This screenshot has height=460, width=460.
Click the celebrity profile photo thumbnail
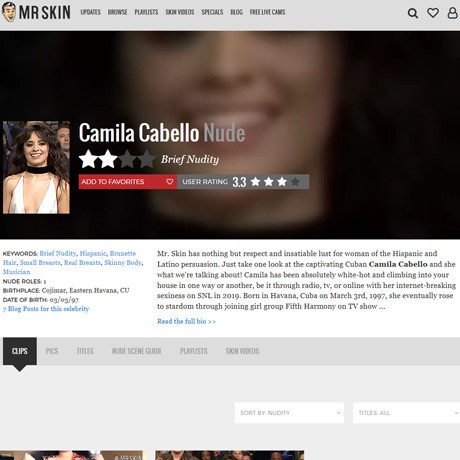(x=36, y=167)
